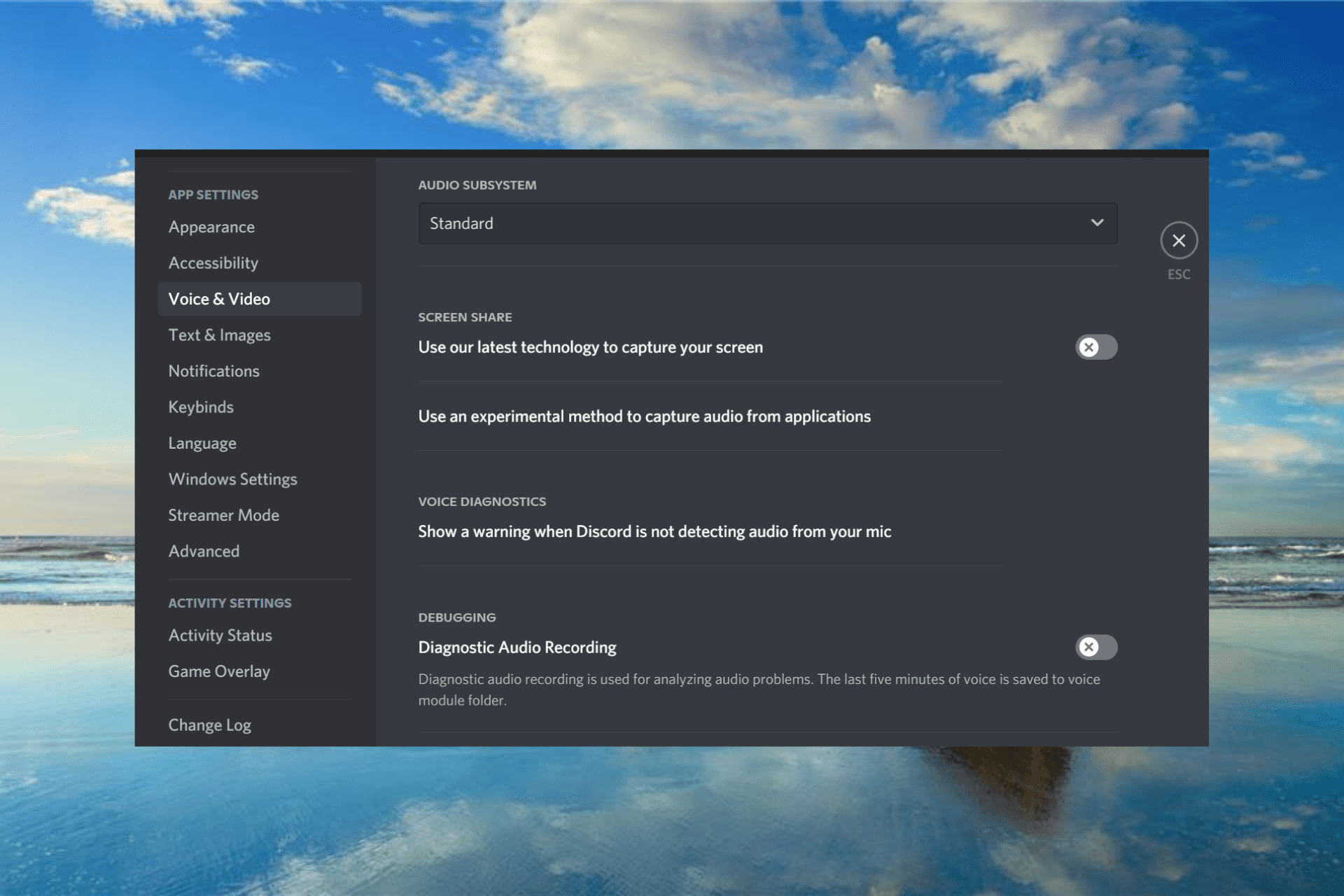Open Advanced app settings

point(204,550)
